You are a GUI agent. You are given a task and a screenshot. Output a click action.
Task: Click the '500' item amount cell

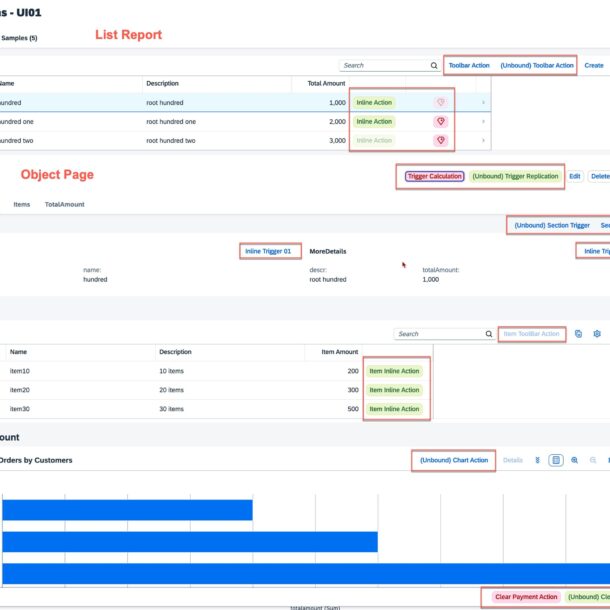tap(353, 409)
